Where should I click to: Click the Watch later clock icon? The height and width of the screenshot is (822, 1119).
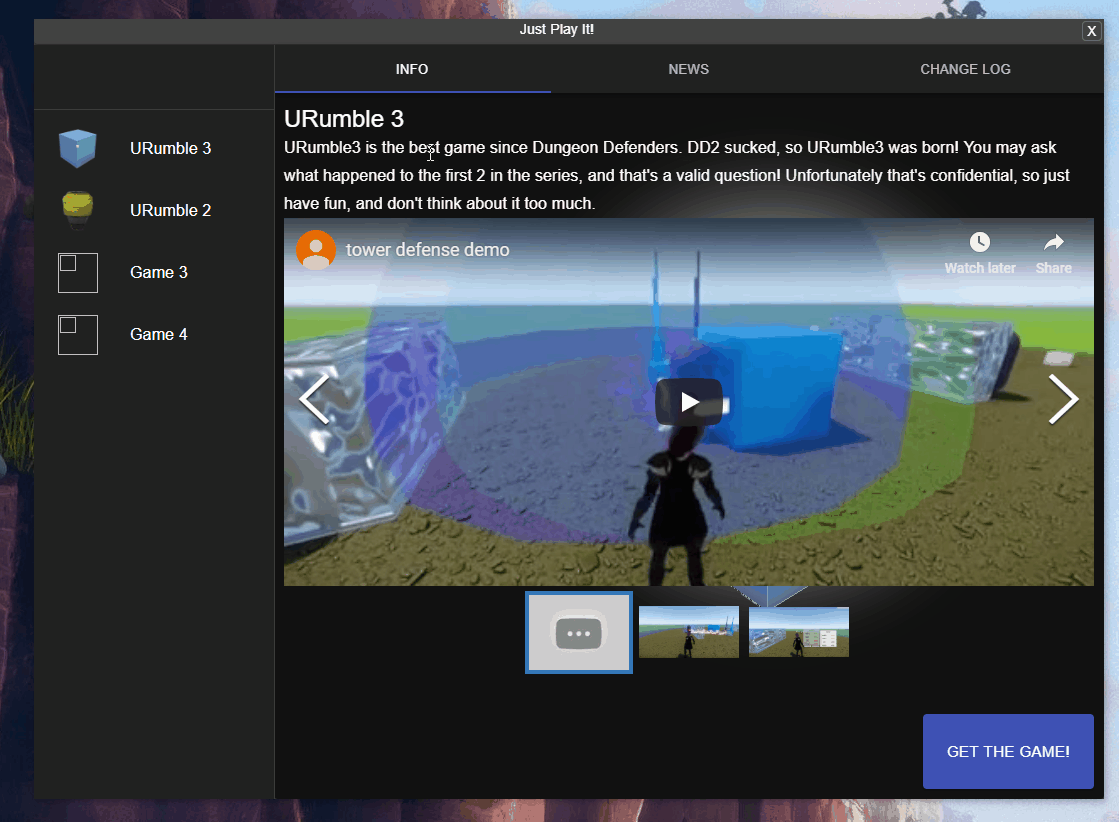click(980, 243)
